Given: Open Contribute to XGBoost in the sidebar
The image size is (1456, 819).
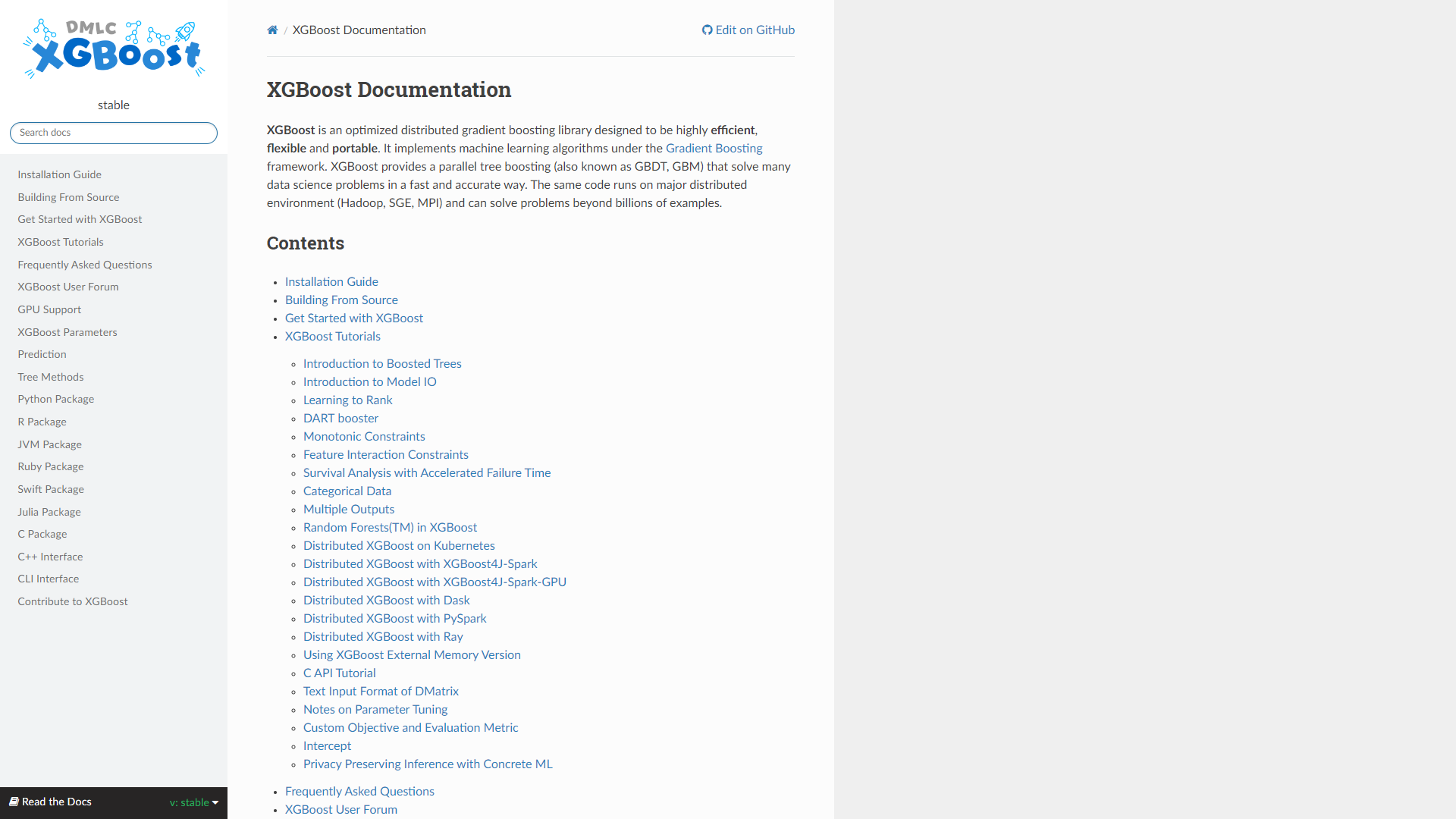Looking at the screenshot, I should click(x=72, y=601).
